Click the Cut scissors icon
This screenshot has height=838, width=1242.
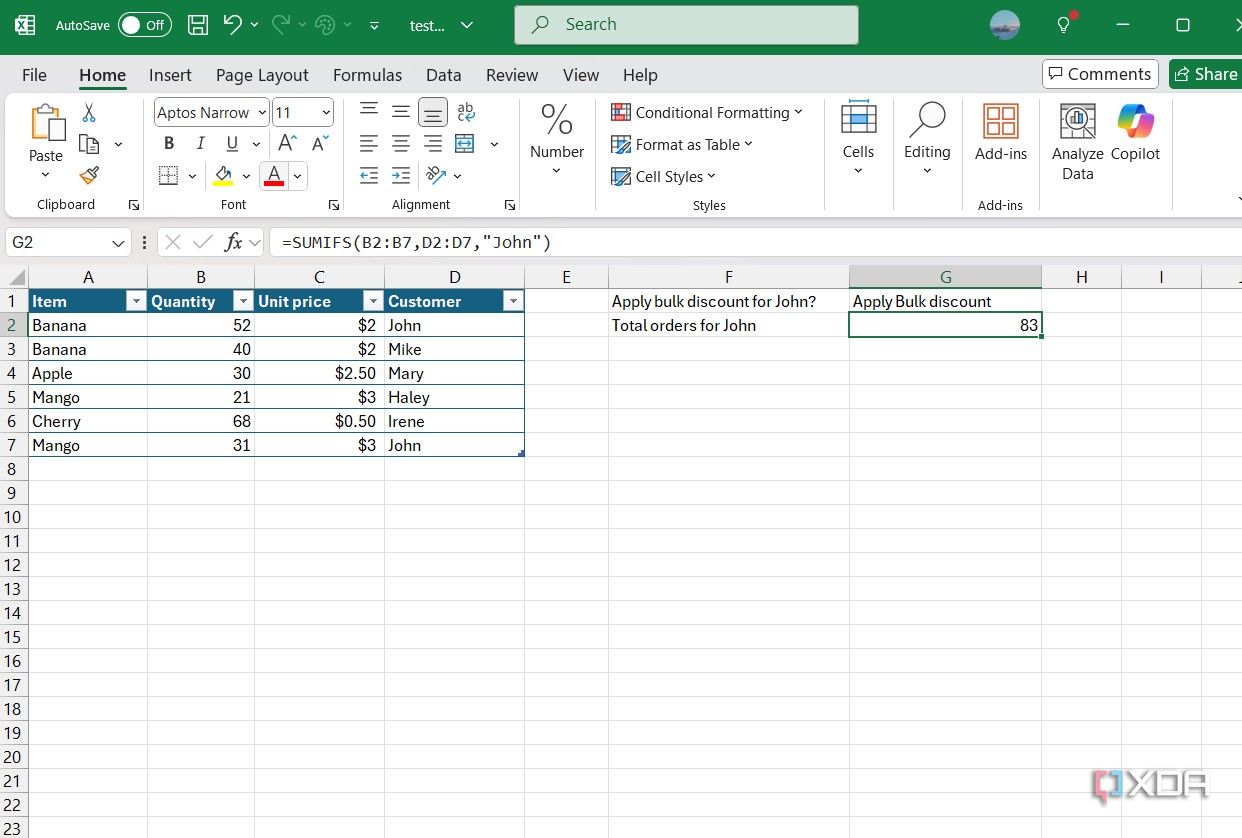pyautogui.click(x=89, y=113)
